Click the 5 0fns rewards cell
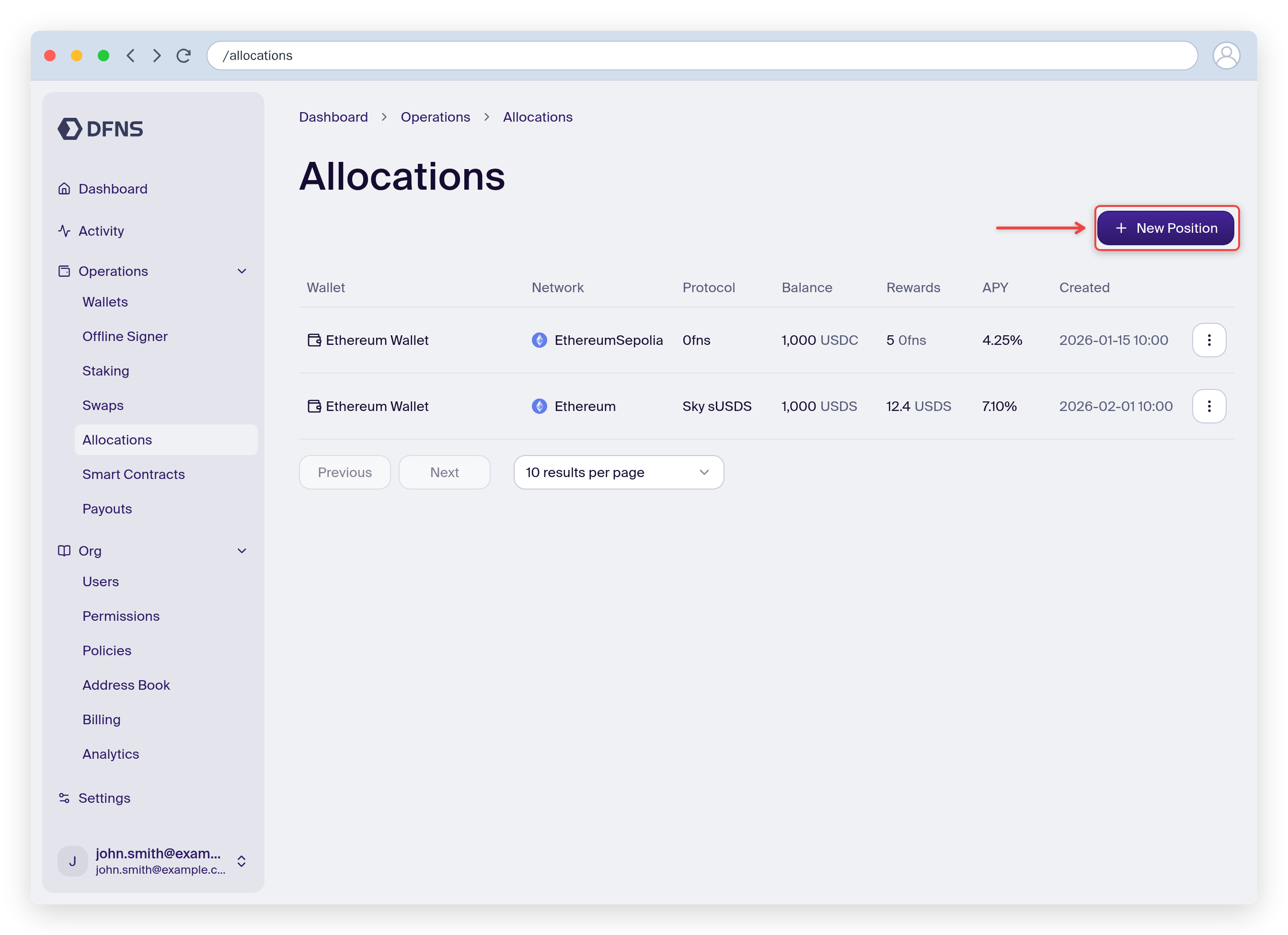 [907, 340]
